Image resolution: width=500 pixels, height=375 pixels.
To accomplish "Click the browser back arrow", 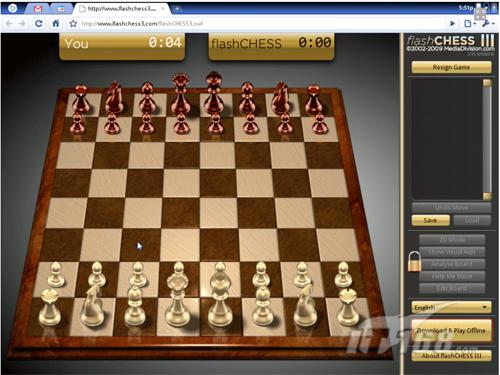I will (9, 23).
